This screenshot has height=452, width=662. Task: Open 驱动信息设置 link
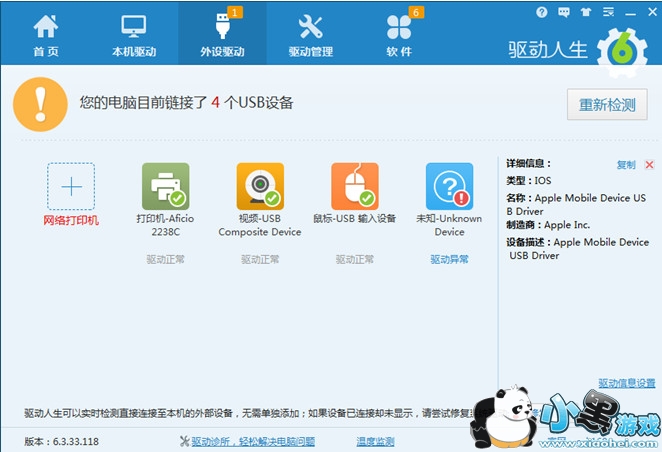tap(627, 383)
